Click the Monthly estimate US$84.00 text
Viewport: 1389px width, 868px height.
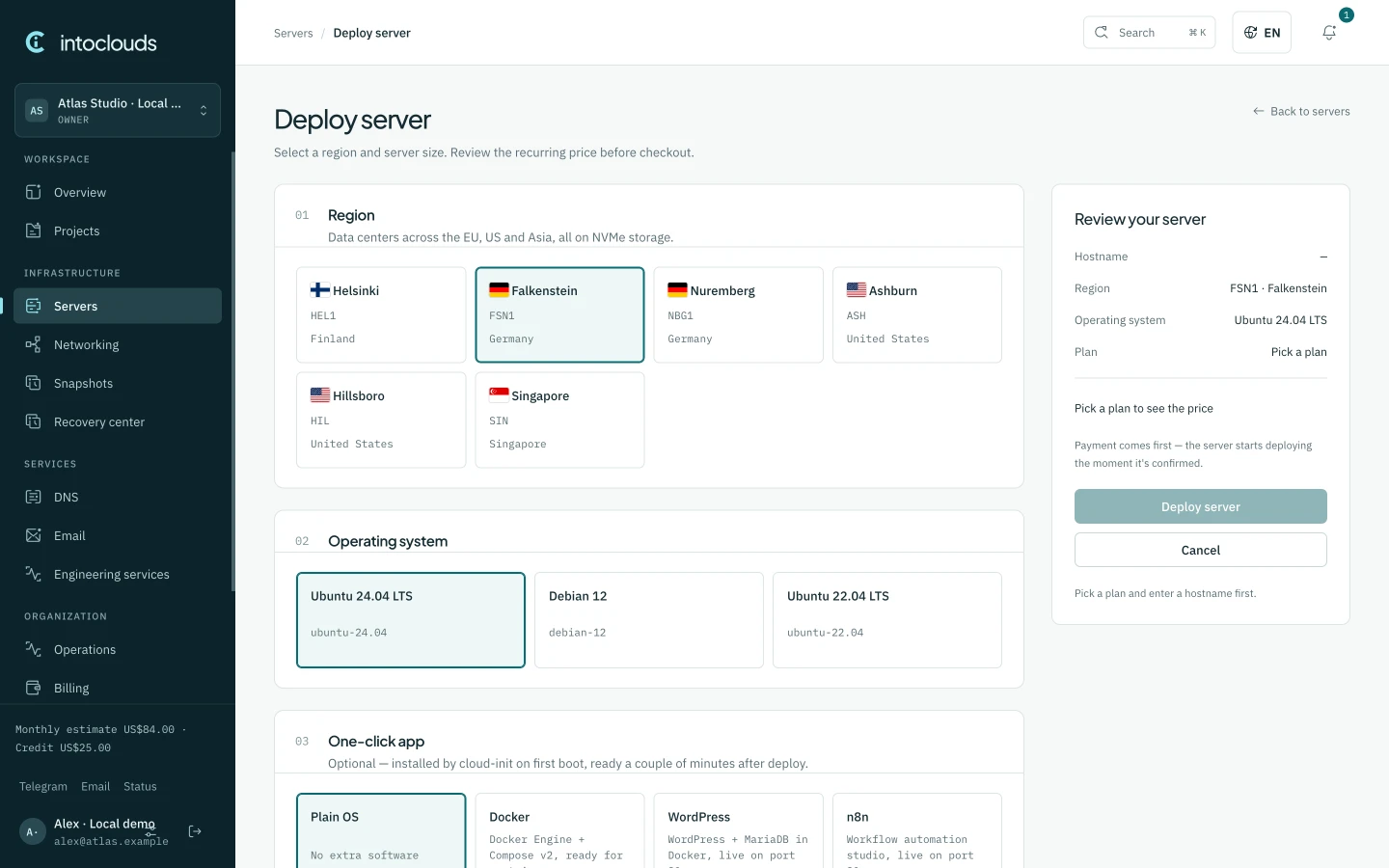[x=95, y=729]
